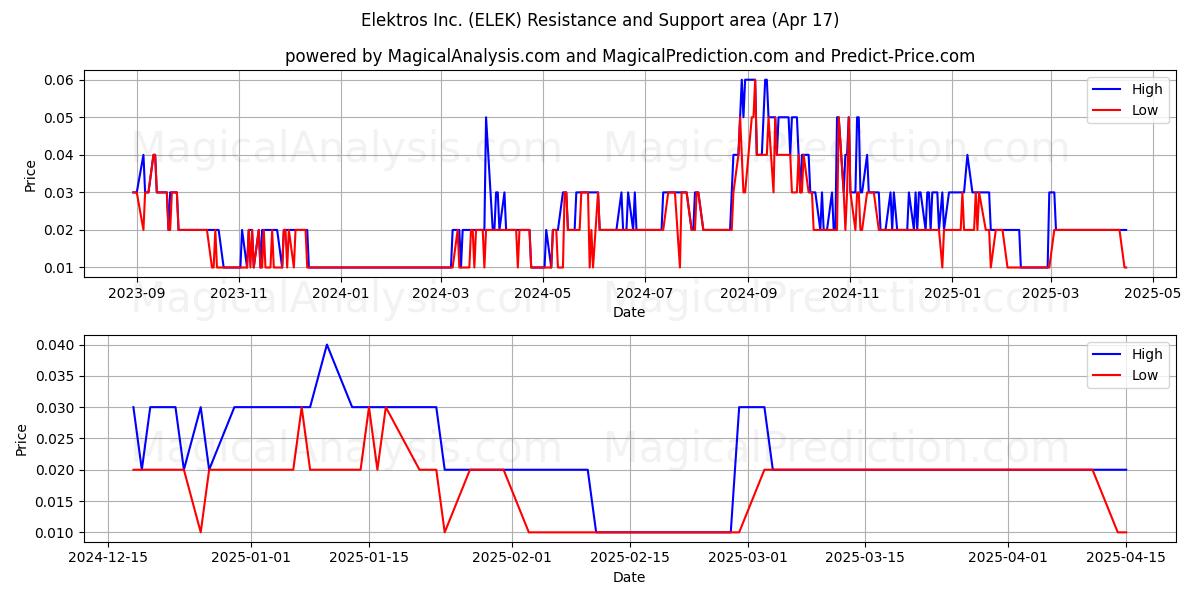The width and height of the screenshot is (1200, 600).
Task: Click the '2024-01' x-axis tick label
Action: click(341, 293)
